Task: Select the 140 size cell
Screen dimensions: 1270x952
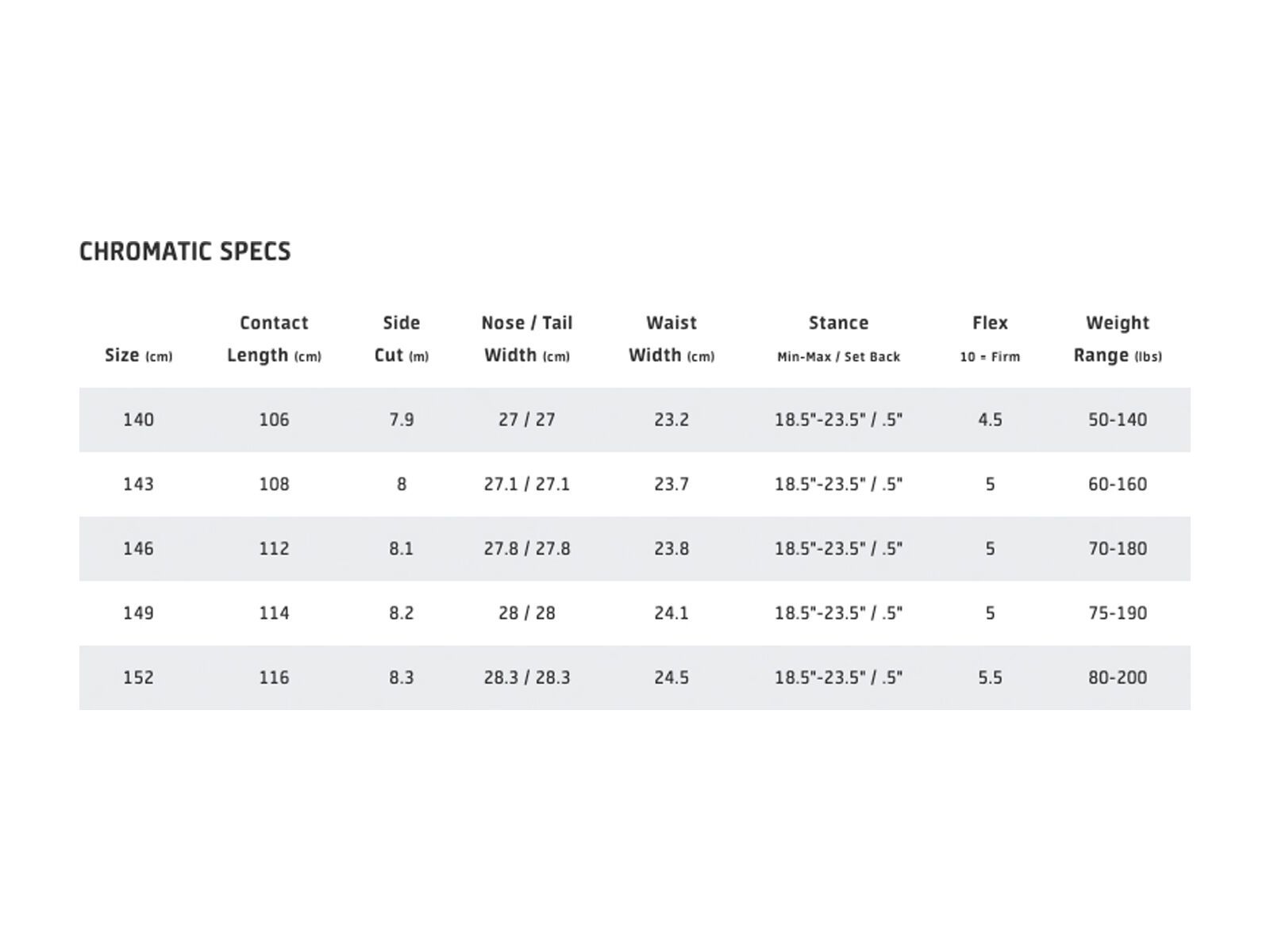Action: point(138,420)
